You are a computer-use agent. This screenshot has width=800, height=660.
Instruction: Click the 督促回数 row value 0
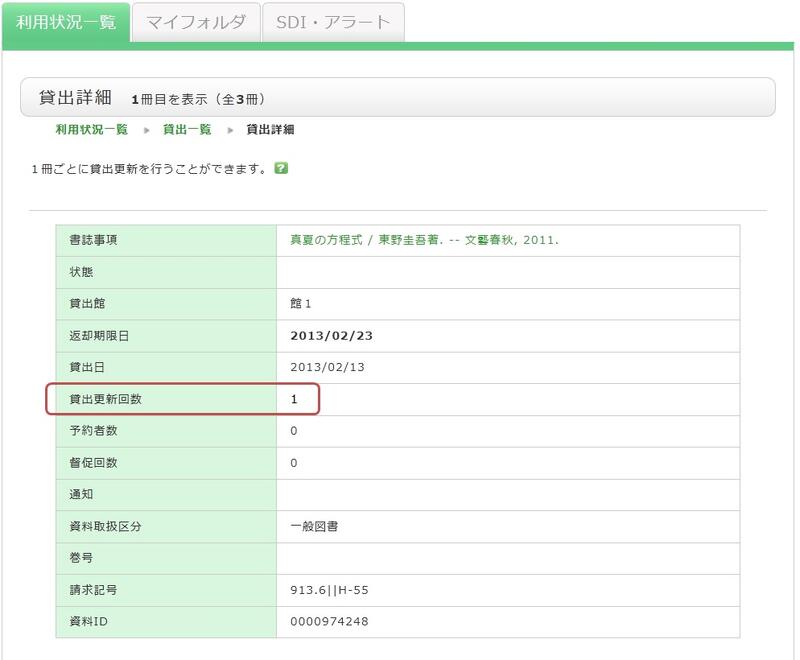pos(294,463)
